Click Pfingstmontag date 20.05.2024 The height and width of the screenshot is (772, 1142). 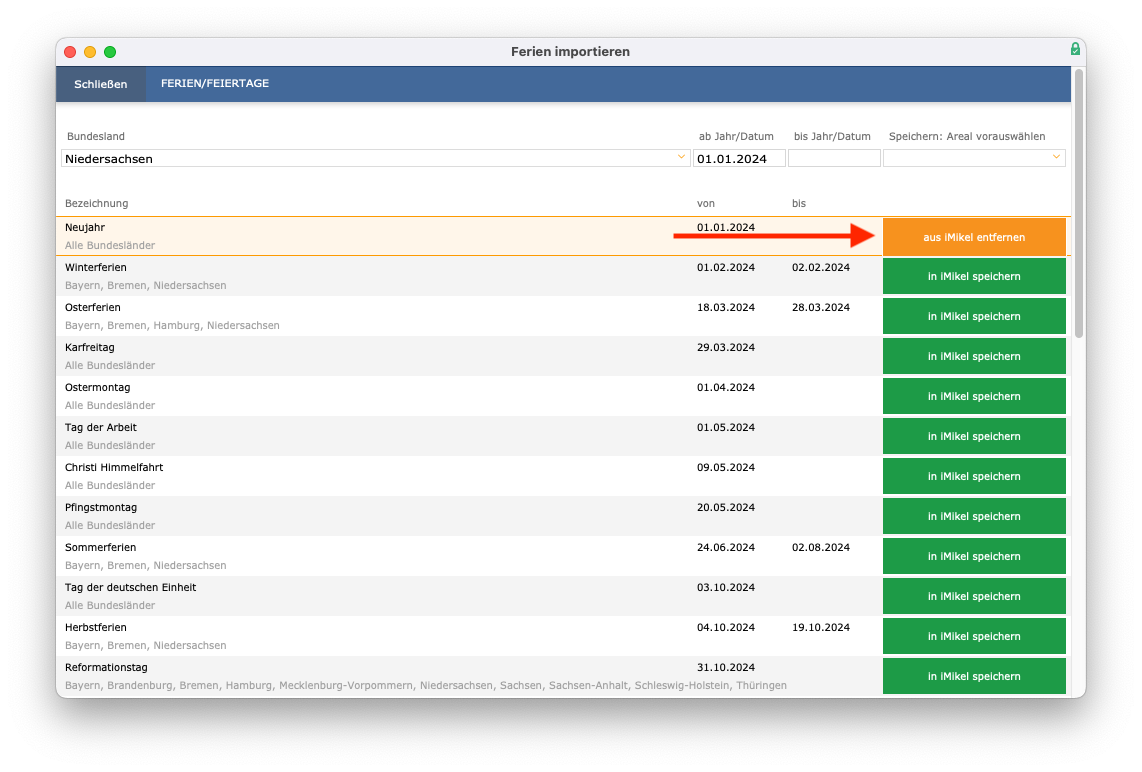(725, 508)
